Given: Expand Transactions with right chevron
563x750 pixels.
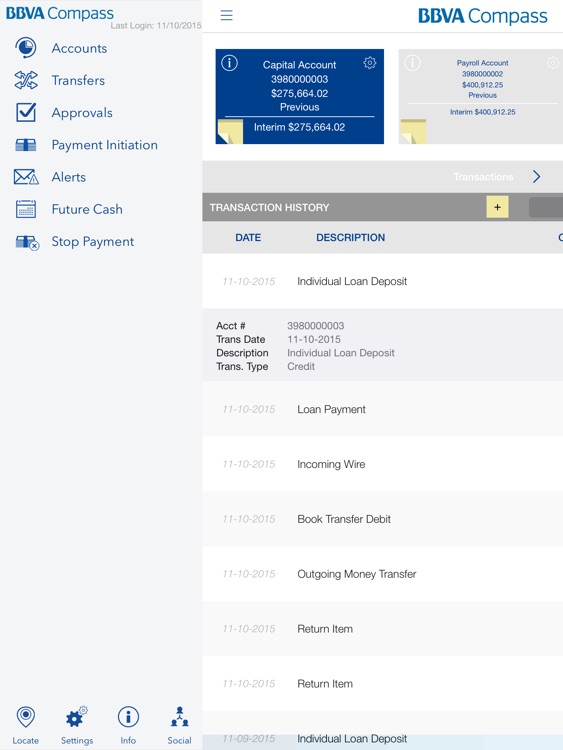Looking at the screenshot, I should (x=537, y=176).
